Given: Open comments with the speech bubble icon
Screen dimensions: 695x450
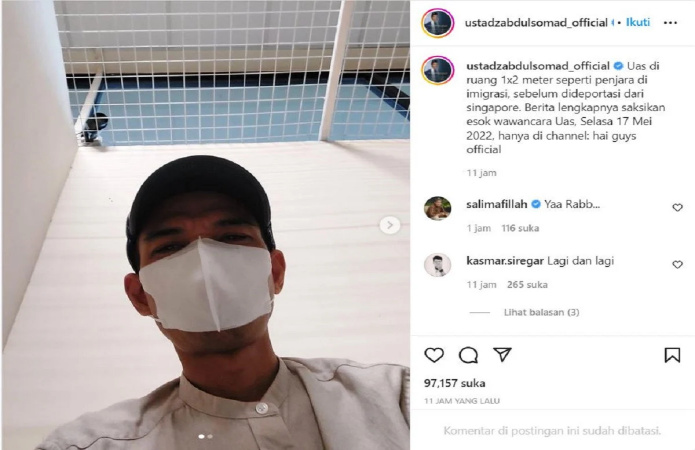Looking at the screenshot, I should 468,355.
